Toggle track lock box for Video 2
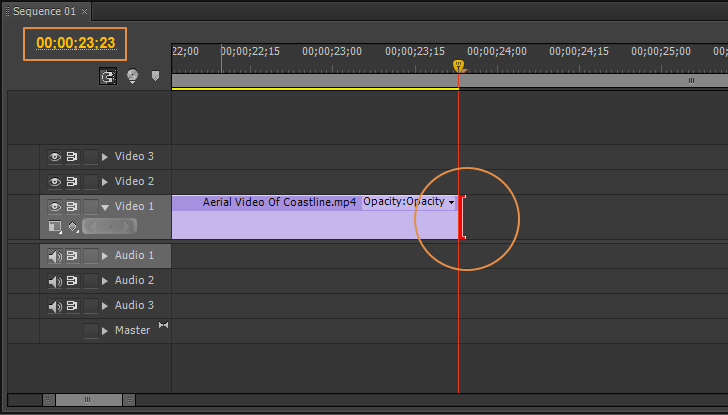Image resolution: width=728 pixels, height=415 pixels. pyautogui.click(x=91, y=182)
